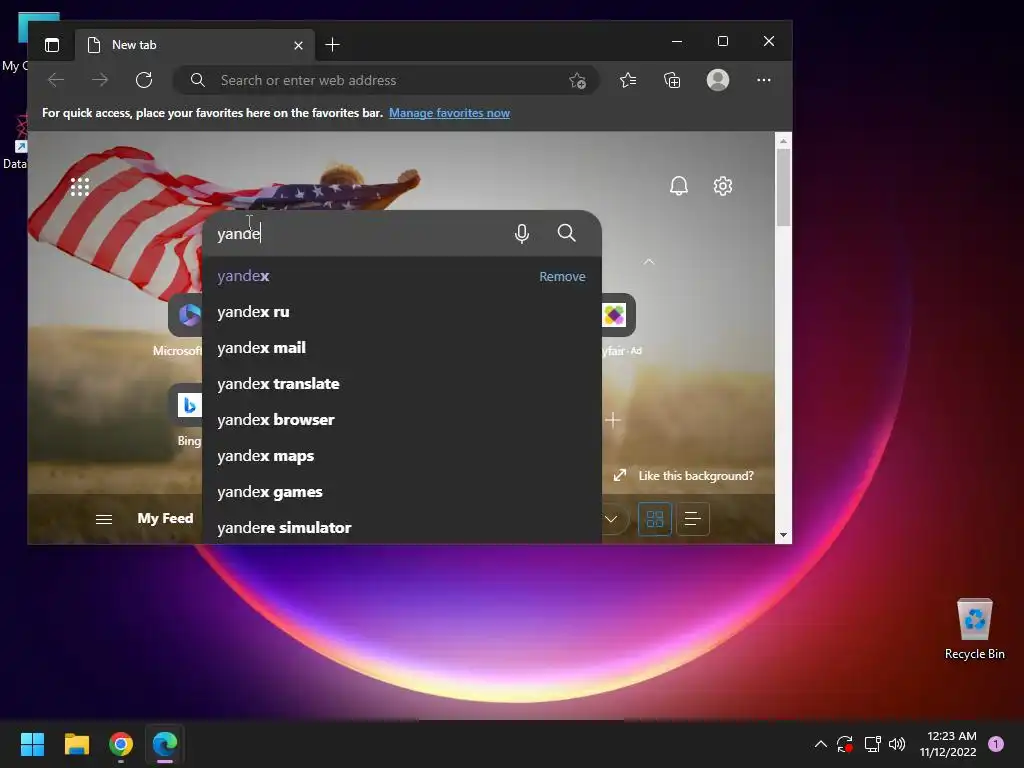The height and width of the screenshot is (768, 1024).
Task: Open the notification count badge
Action: 995,744
